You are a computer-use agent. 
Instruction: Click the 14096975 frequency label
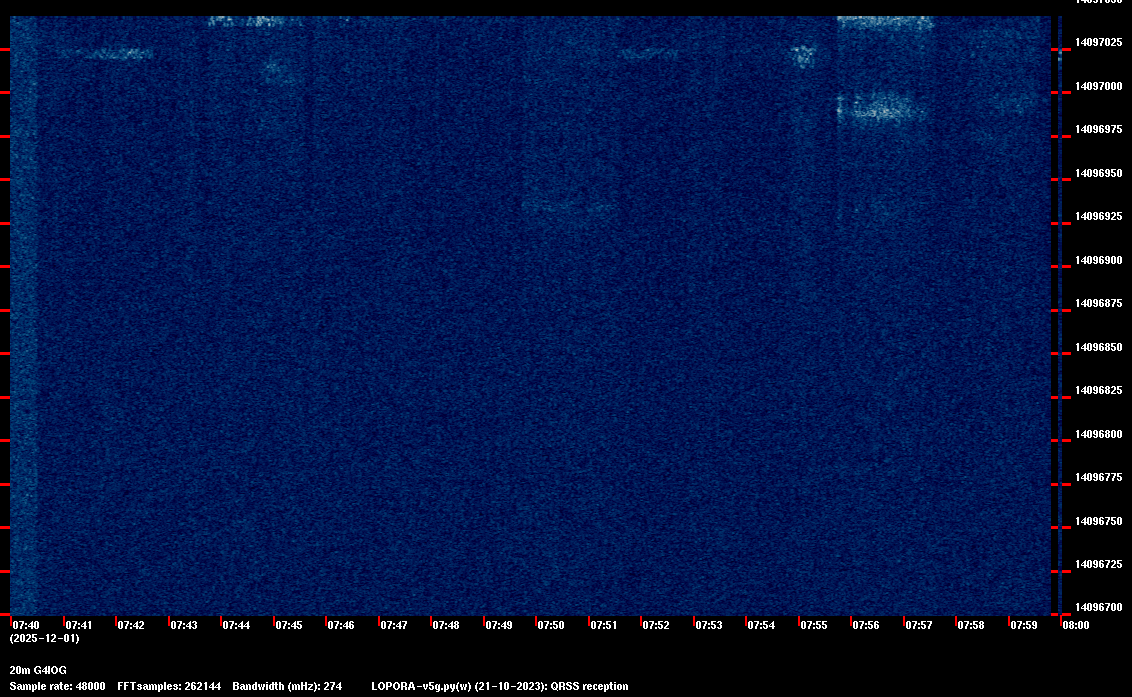[1099, 129]
